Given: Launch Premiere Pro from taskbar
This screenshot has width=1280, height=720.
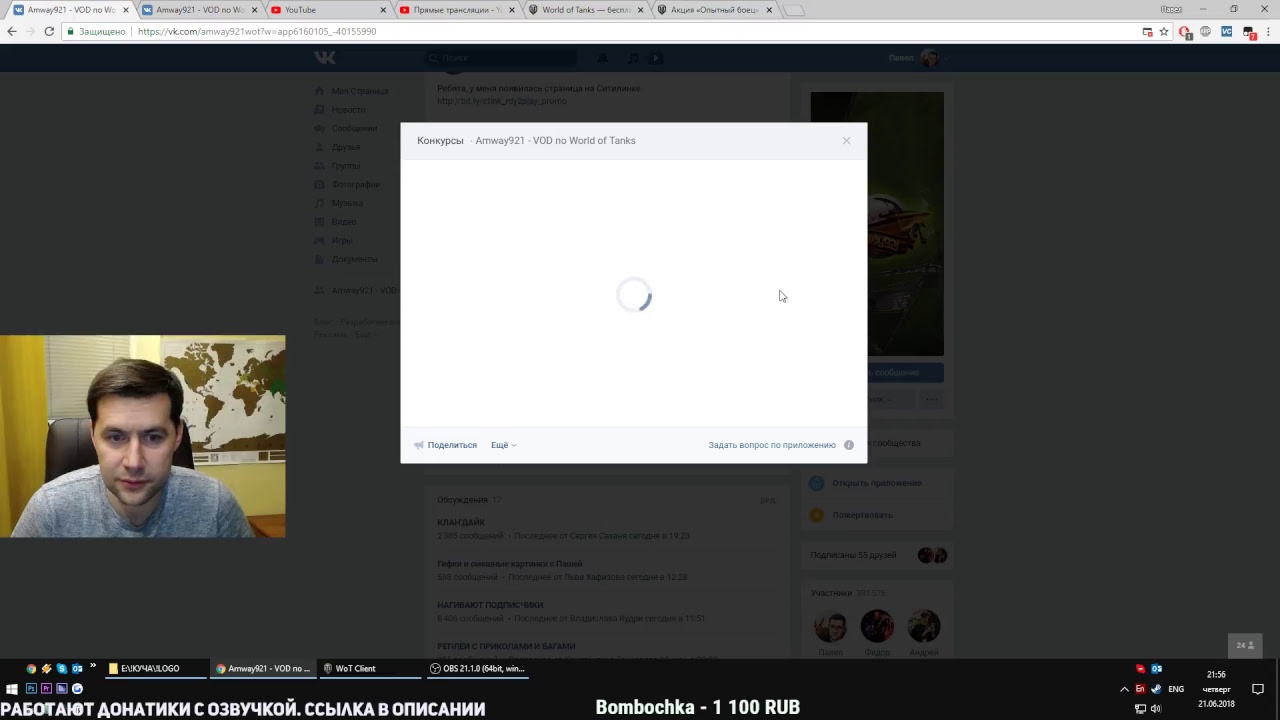Looking at the screenshot, I should pos(46,689).
